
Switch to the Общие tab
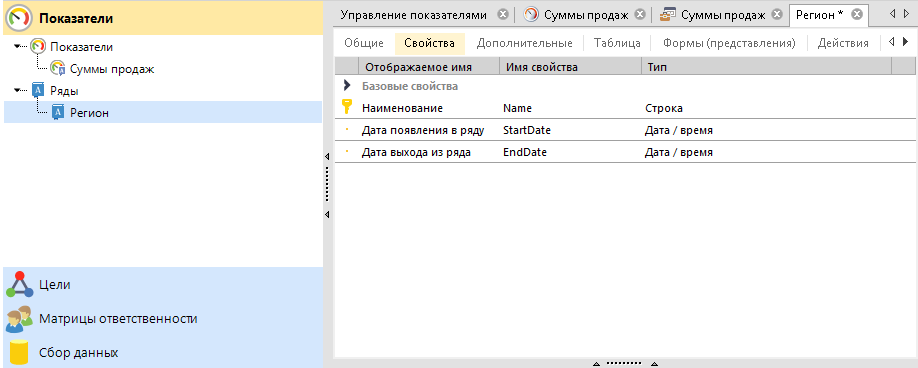(364, 43)
